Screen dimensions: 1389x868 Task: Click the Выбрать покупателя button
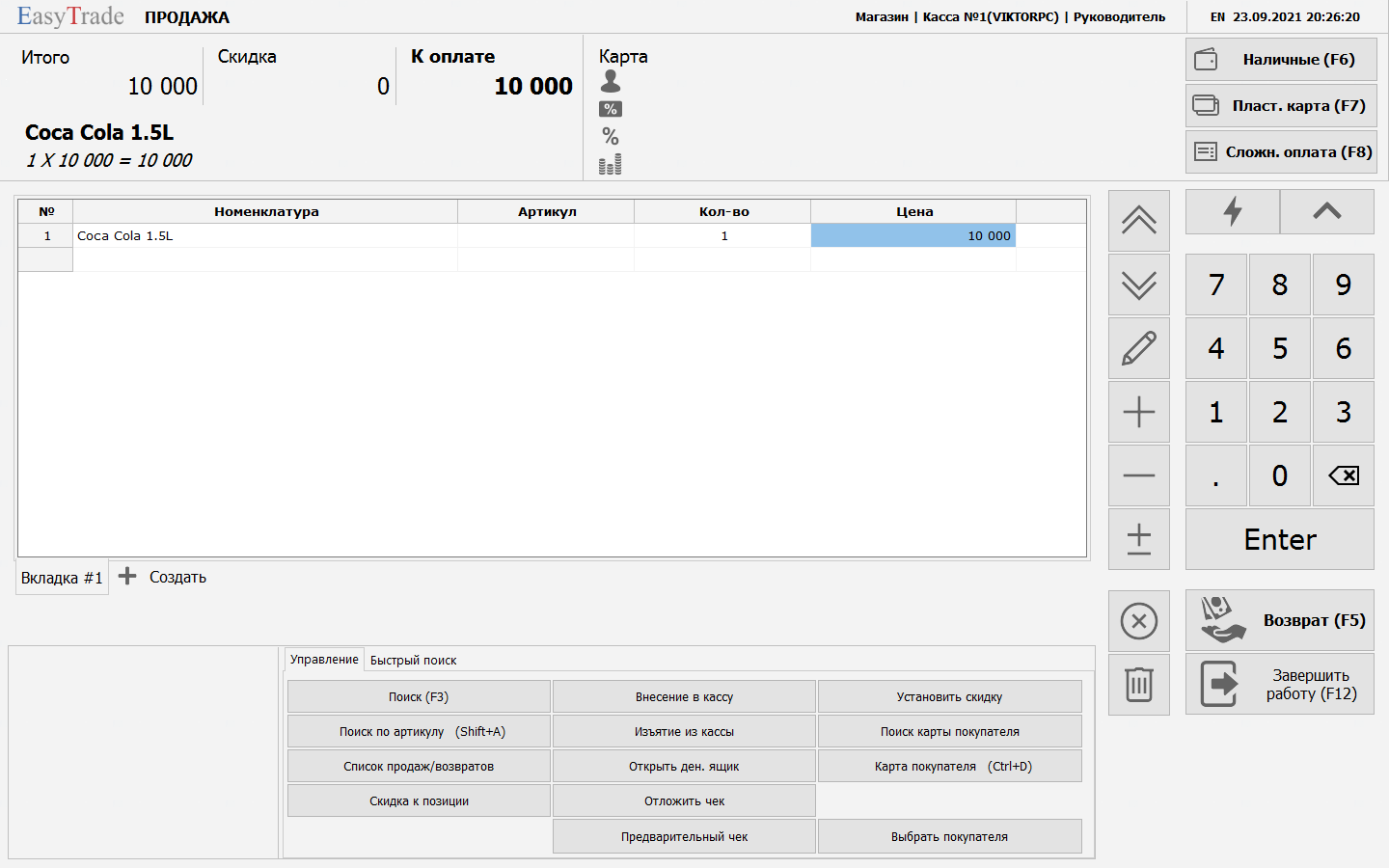click(x=949, y=836)
